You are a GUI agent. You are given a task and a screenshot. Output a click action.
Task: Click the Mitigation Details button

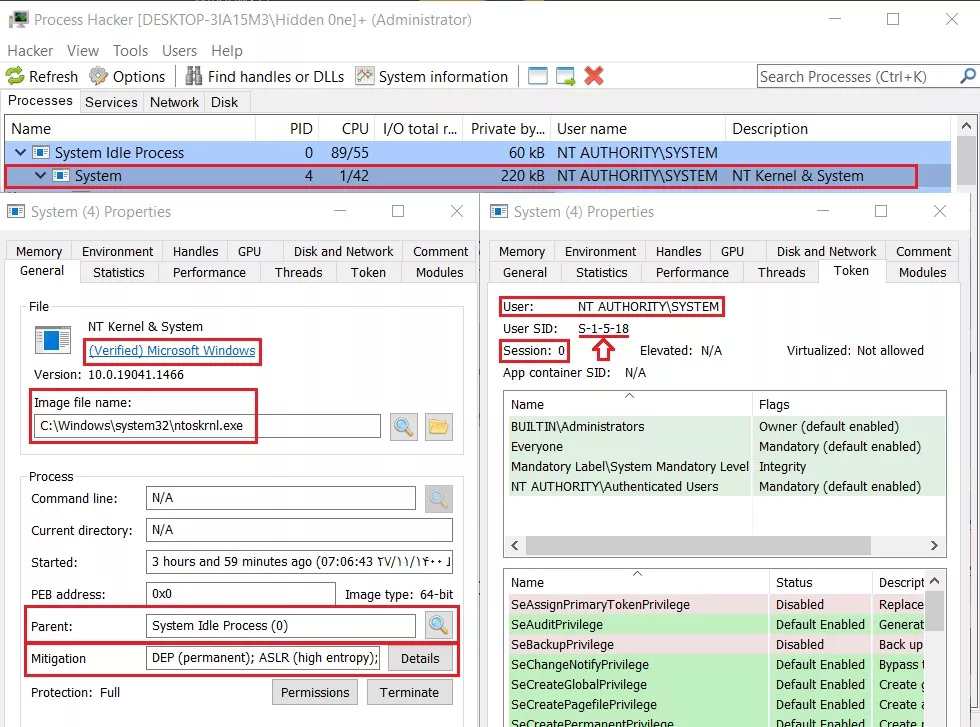point(420,658)
